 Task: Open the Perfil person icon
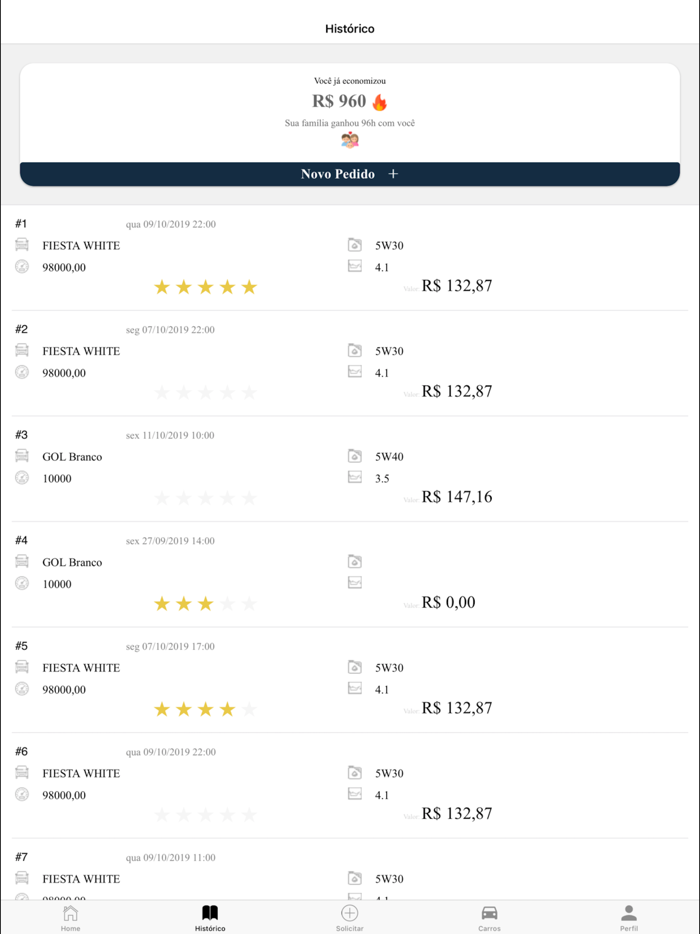[x=628, y=913]
